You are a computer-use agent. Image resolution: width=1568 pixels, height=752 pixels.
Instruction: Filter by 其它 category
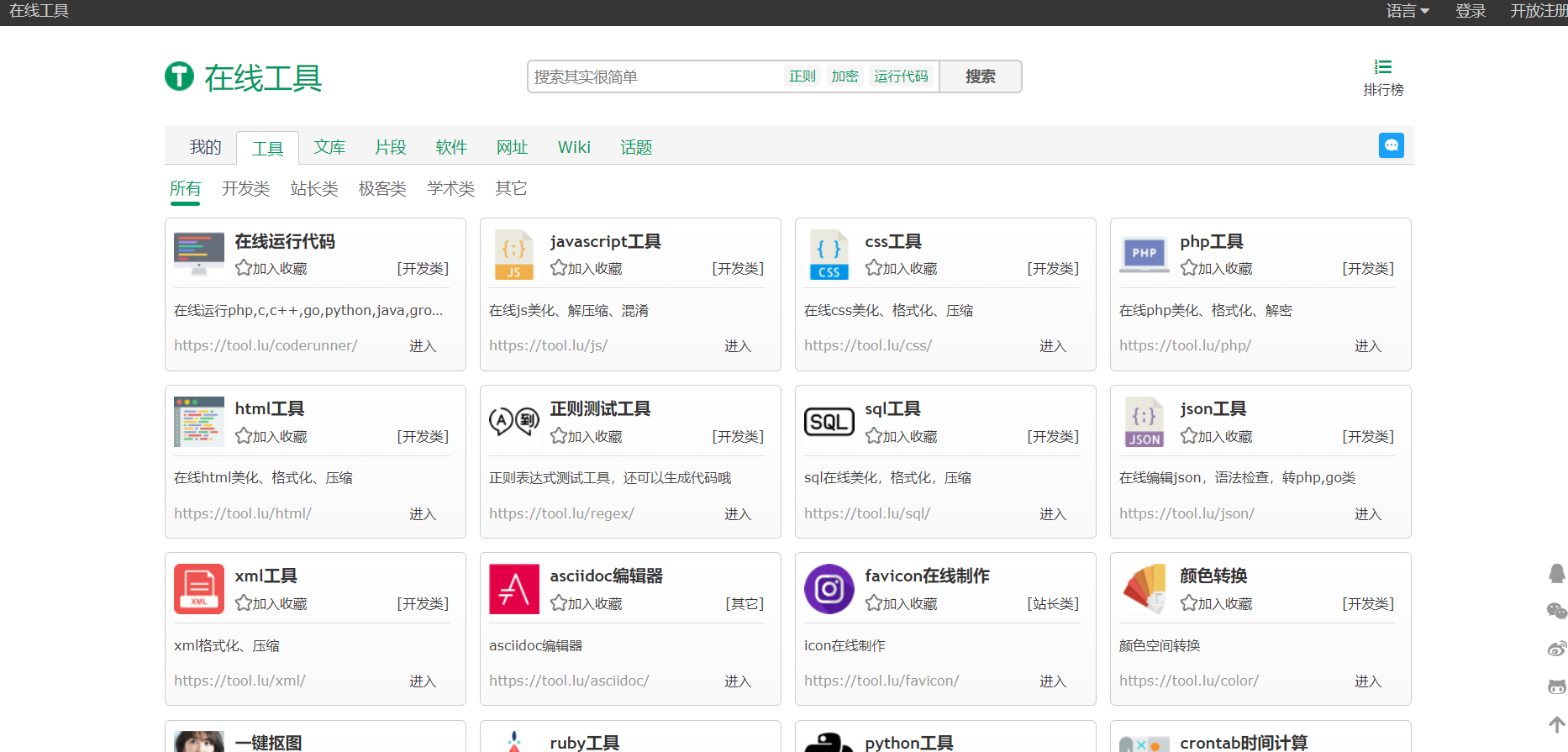tap(511, 188)
